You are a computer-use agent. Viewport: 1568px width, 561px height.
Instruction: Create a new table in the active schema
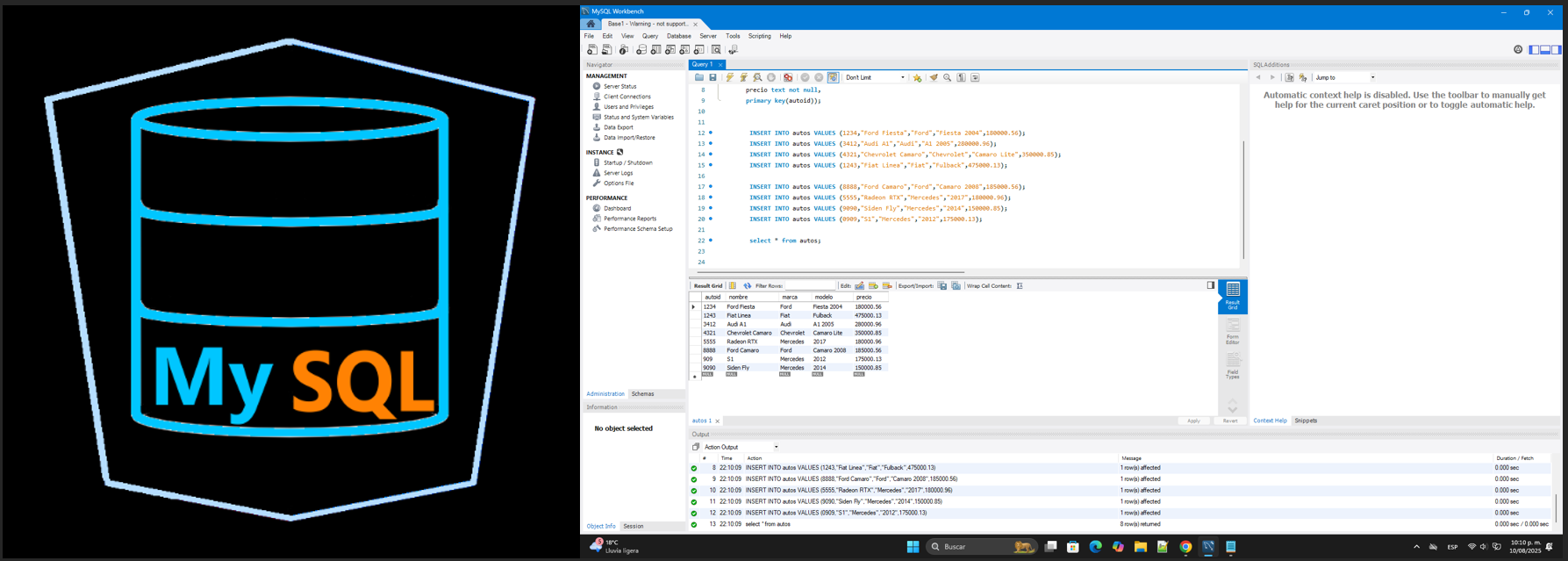click(655, 50)
